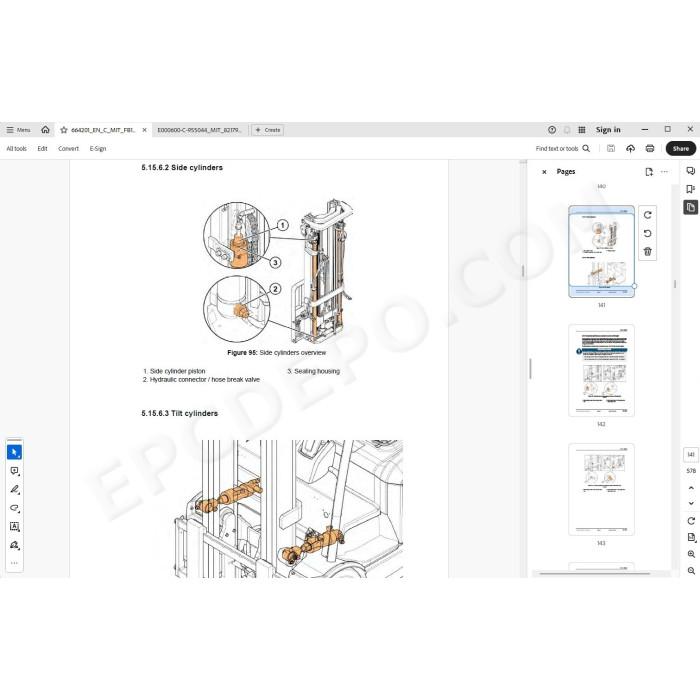Click text Sealing housing
The height and width of the screenshot is (700, 700).
[x=317, y=371]
